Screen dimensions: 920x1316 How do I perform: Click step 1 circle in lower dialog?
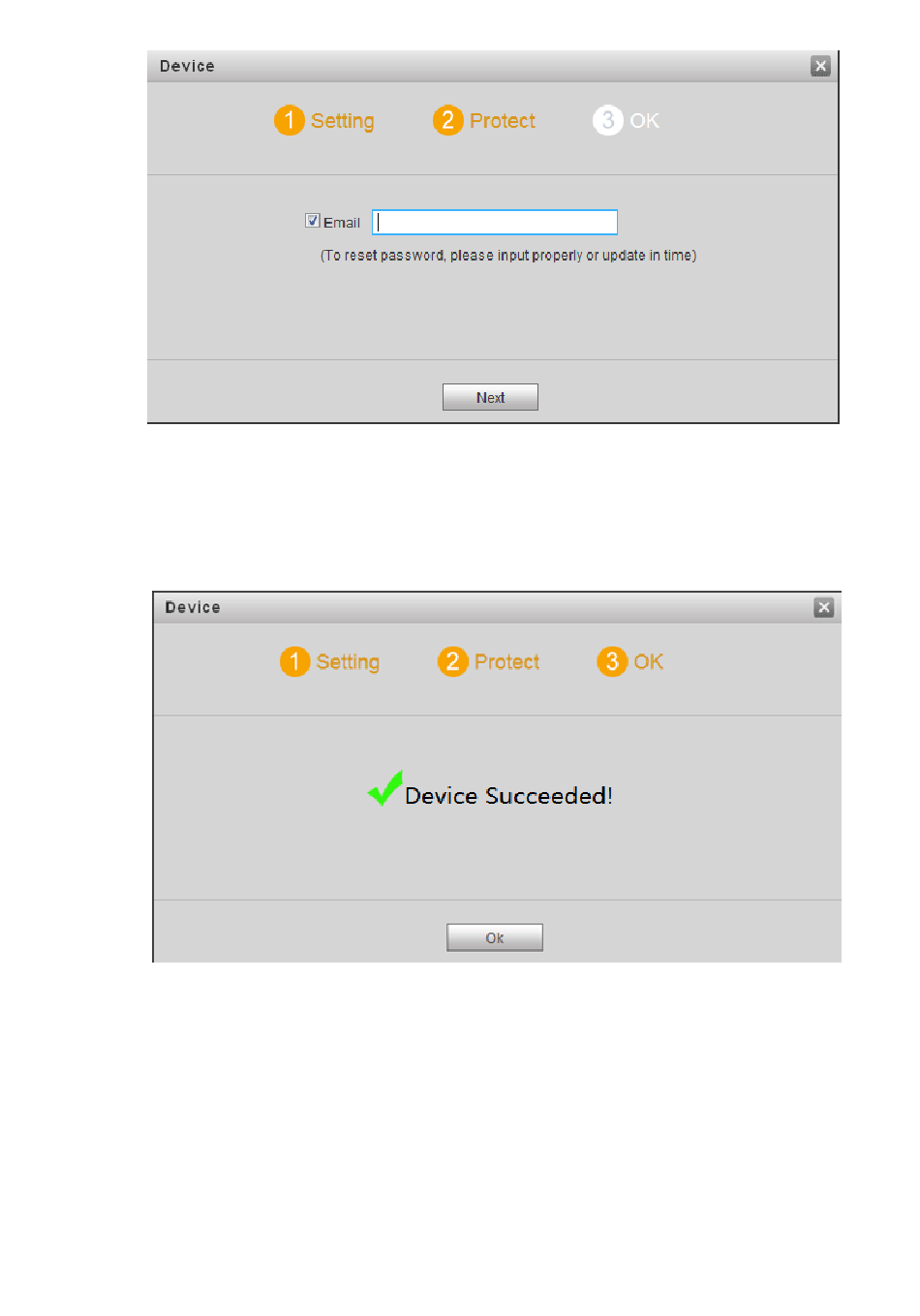(x=294, y=661)
